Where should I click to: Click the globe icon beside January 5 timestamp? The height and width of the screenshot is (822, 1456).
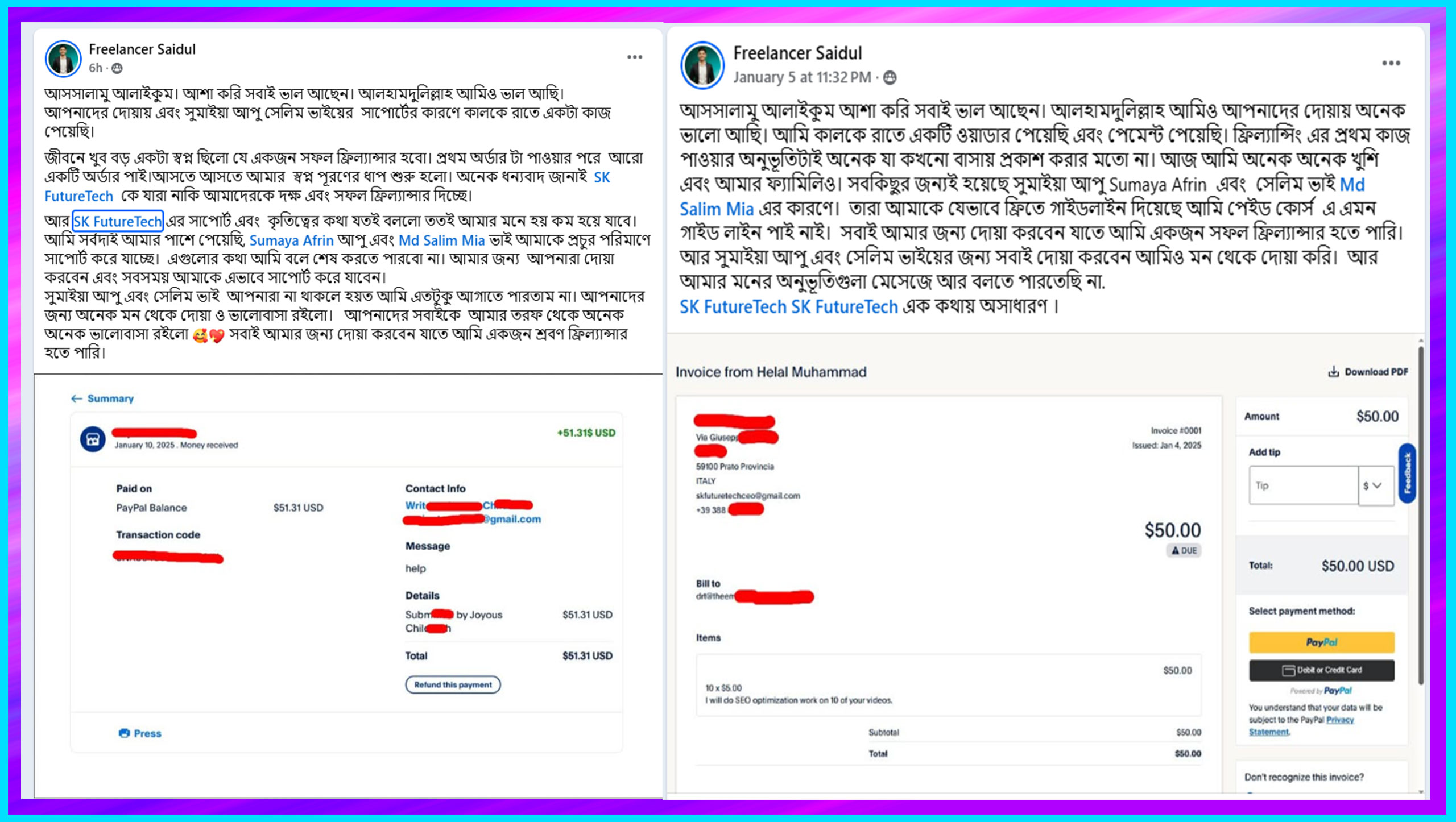[890, 77]
